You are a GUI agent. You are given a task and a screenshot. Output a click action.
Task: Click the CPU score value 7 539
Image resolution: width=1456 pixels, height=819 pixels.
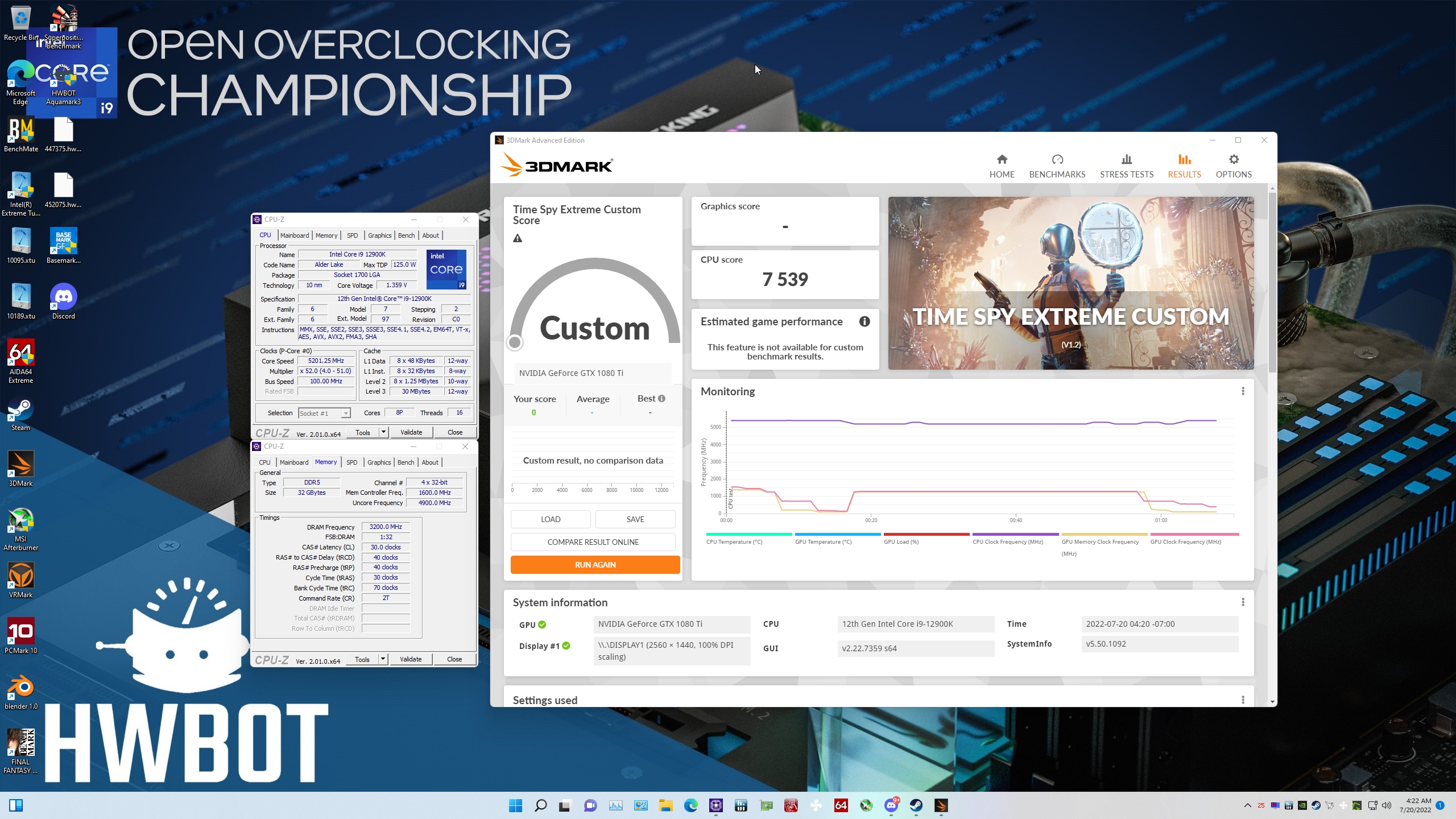pos(785,279)
